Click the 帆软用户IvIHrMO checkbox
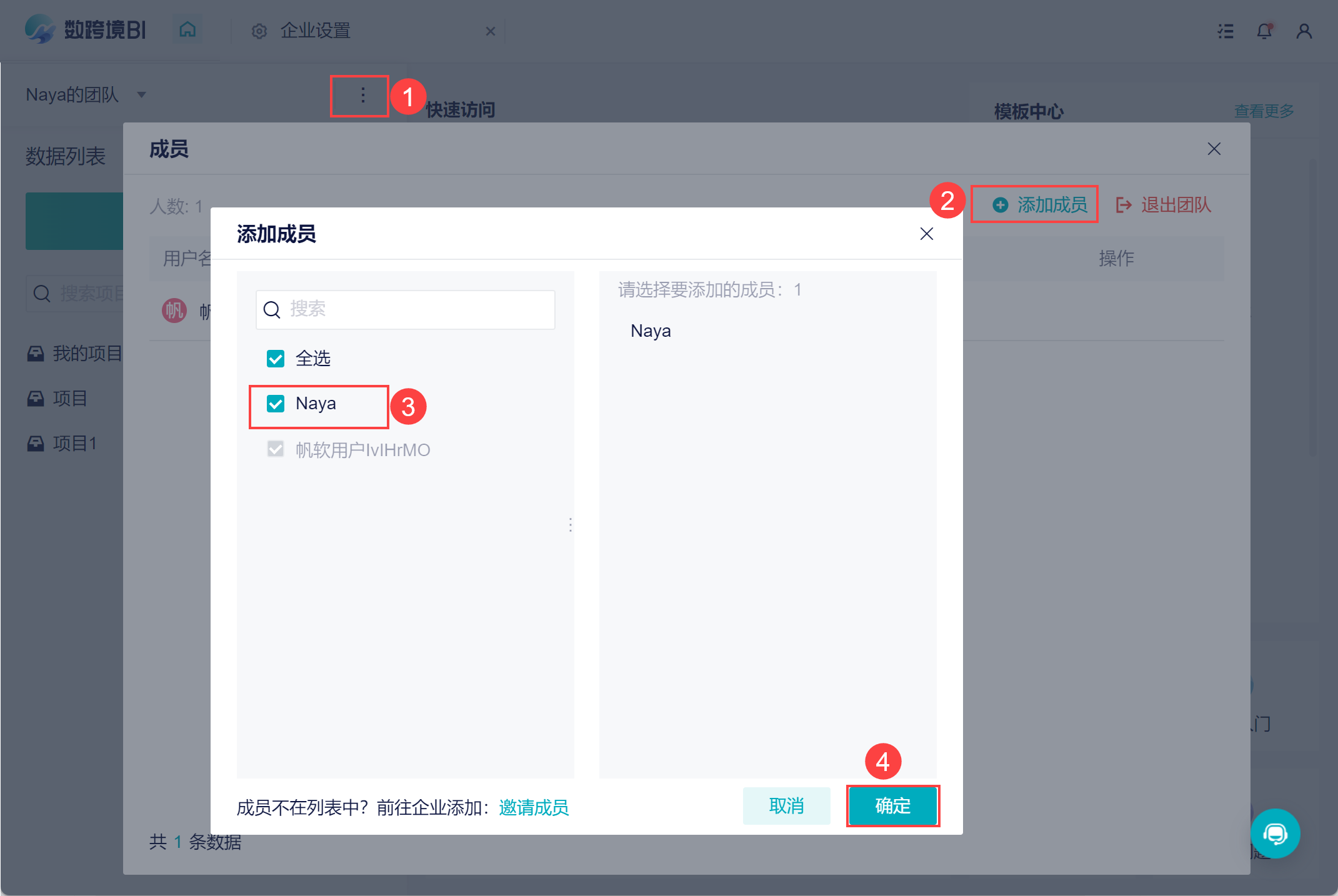Image resolution: width=1338 pixels, height=896 pixels. coord(276,449)
